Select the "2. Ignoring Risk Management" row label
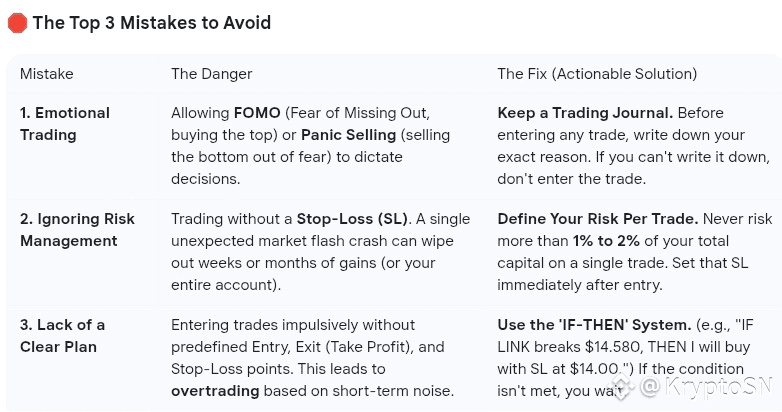 [x=76, y=230]
